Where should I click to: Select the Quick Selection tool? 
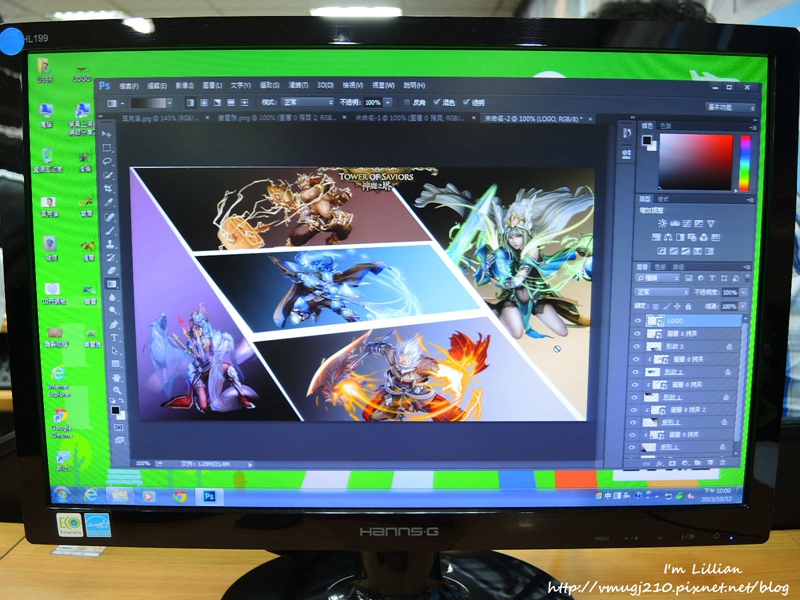coord(108,176)
